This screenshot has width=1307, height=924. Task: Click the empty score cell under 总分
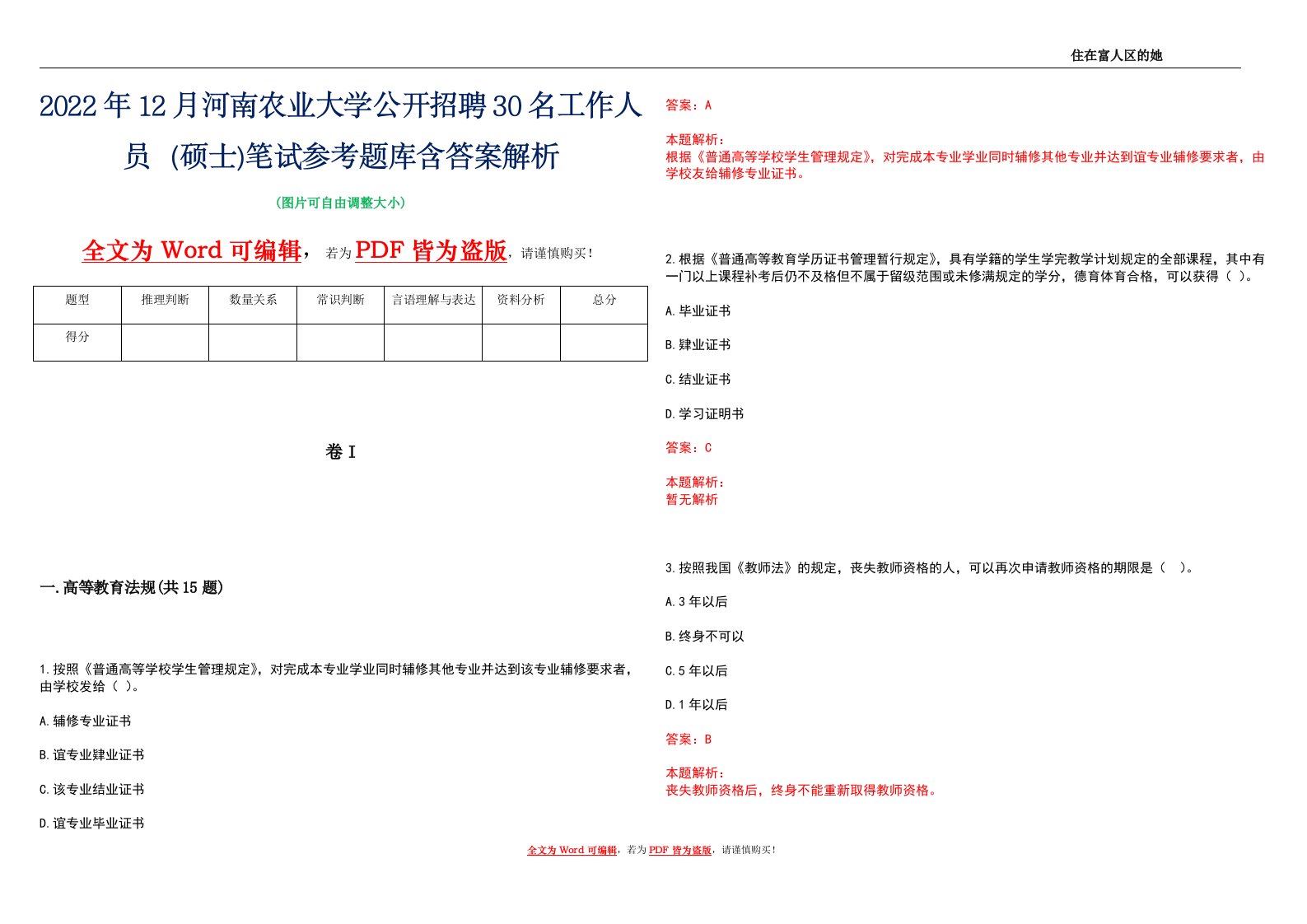point(604,342)
